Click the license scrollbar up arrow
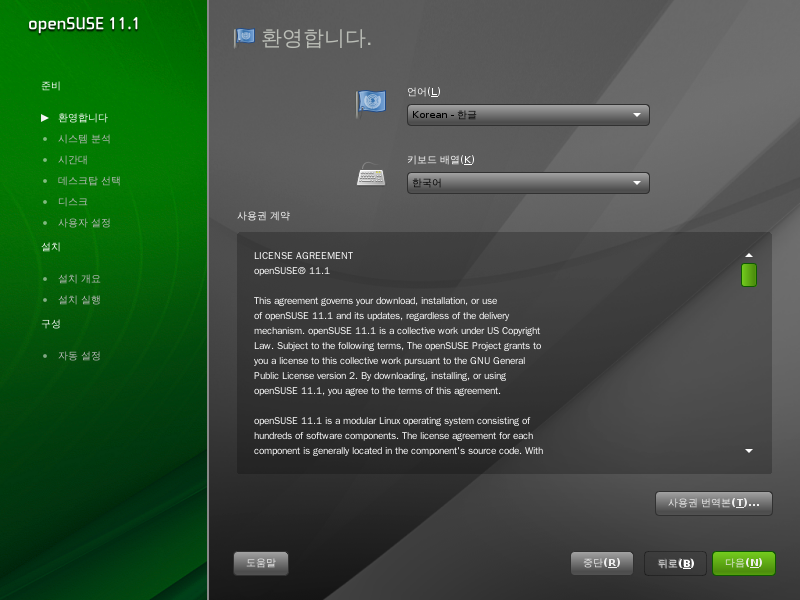800x600 pixels. (x=748, y=255)
